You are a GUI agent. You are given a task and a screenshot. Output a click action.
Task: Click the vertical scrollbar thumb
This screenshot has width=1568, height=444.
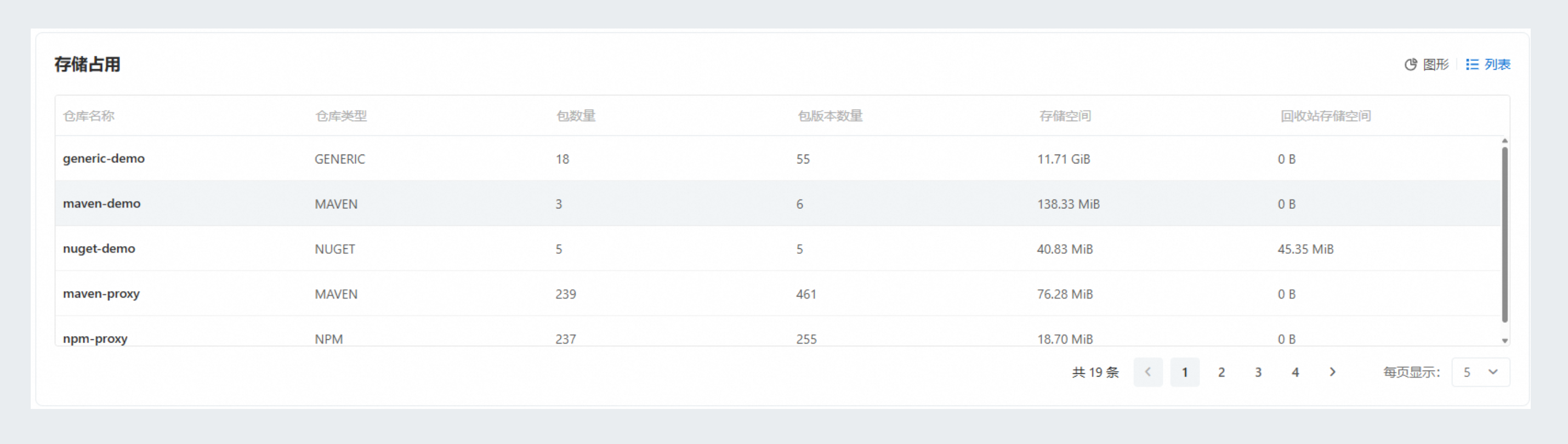1504,234
